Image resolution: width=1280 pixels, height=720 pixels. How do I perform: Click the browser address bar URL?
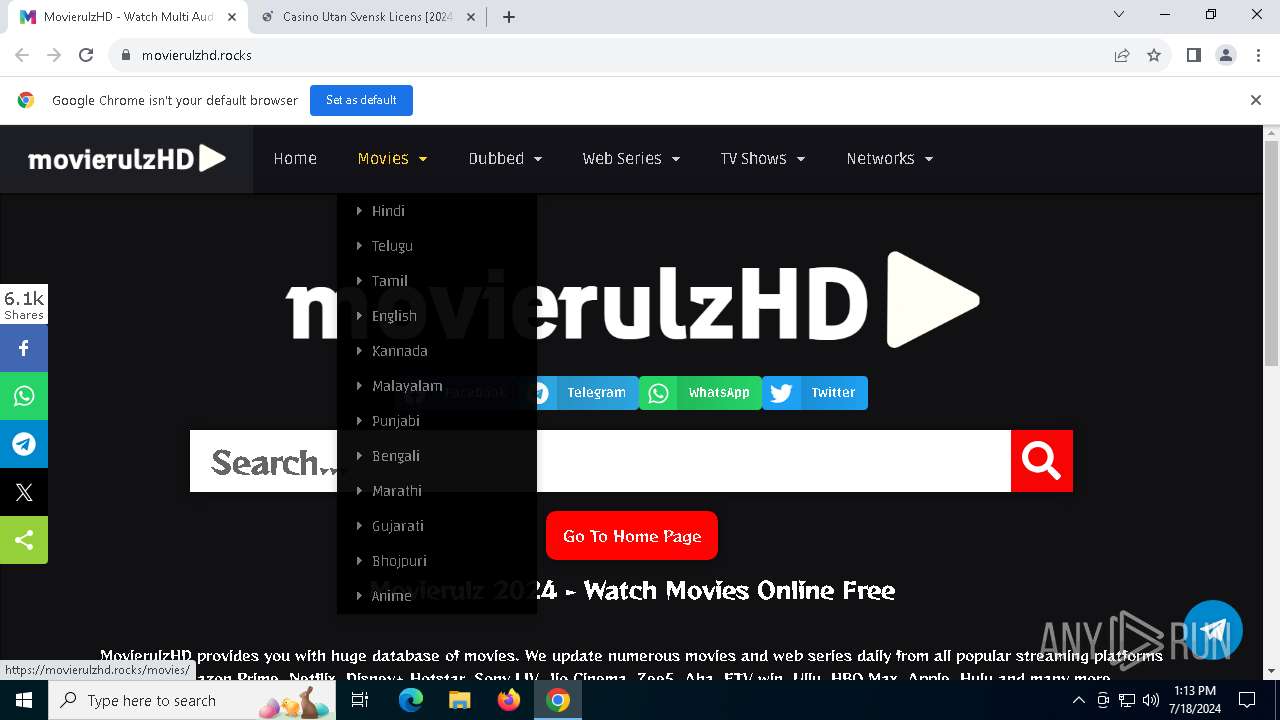click(x=197, y=55)
